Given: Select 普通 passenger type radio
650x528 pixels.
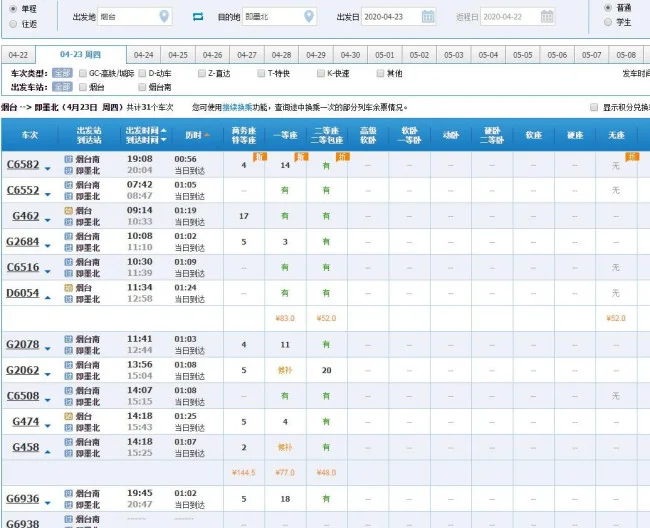Looking at the screenshot, I should tap(608, 7).
